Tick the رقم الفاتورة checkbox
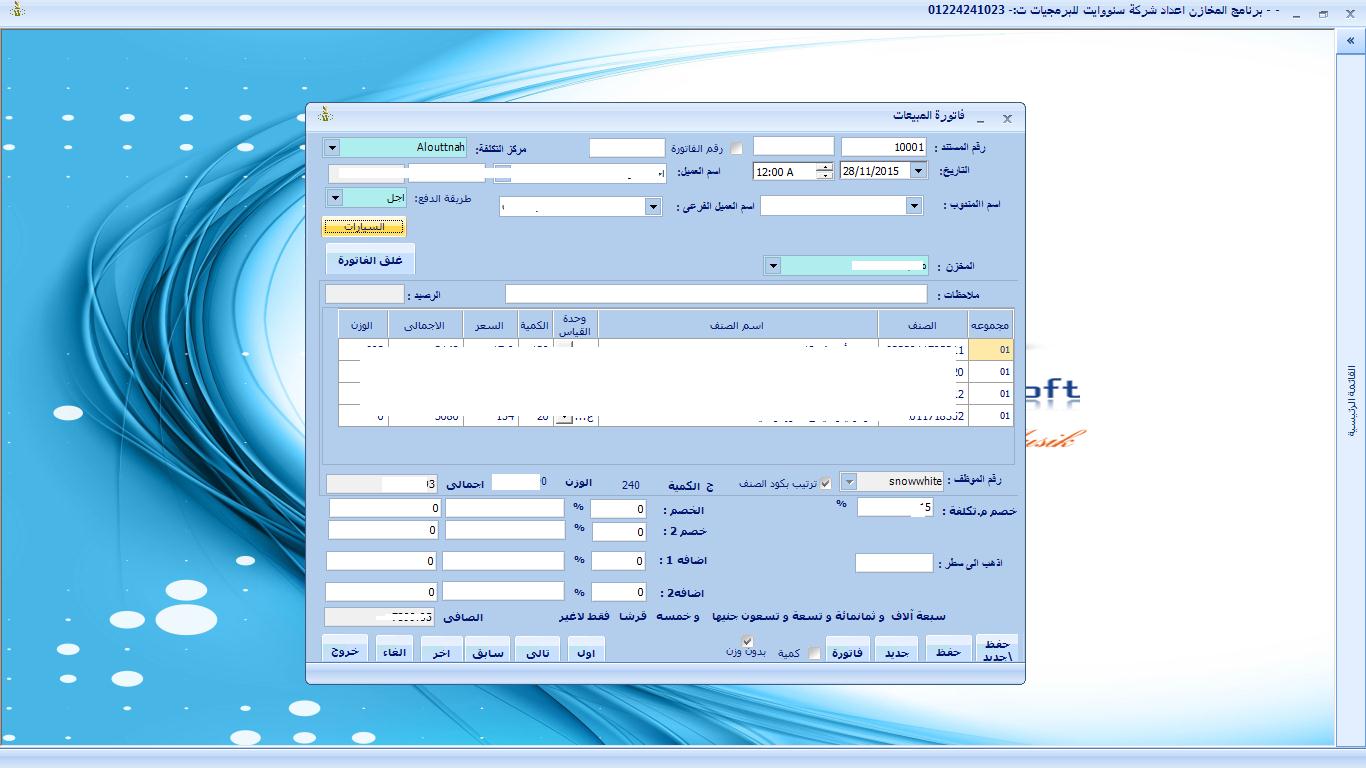Image resolution: width=1366 pixels, height=768 pixels. pyautogui.click(x=736, y=148)
